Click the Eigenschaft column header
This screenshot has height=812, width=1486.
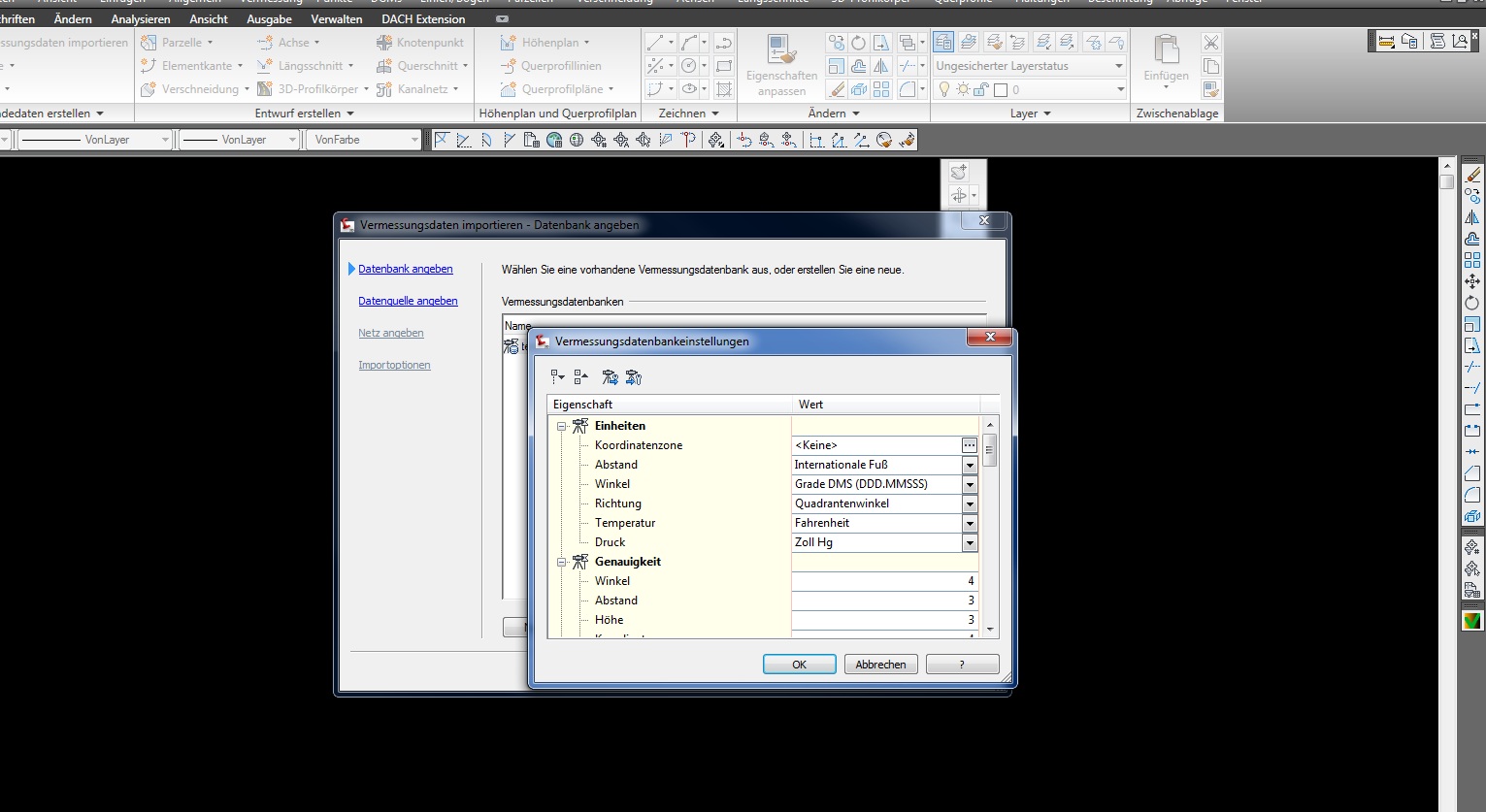[x=670, y=405]
